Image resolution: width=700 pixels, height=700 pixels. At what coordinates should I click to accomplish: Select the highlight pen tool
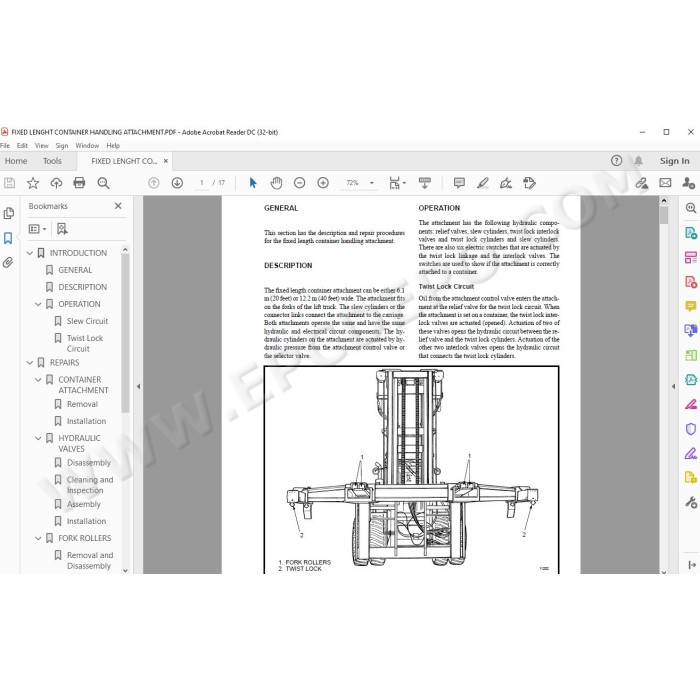[483, 183]
